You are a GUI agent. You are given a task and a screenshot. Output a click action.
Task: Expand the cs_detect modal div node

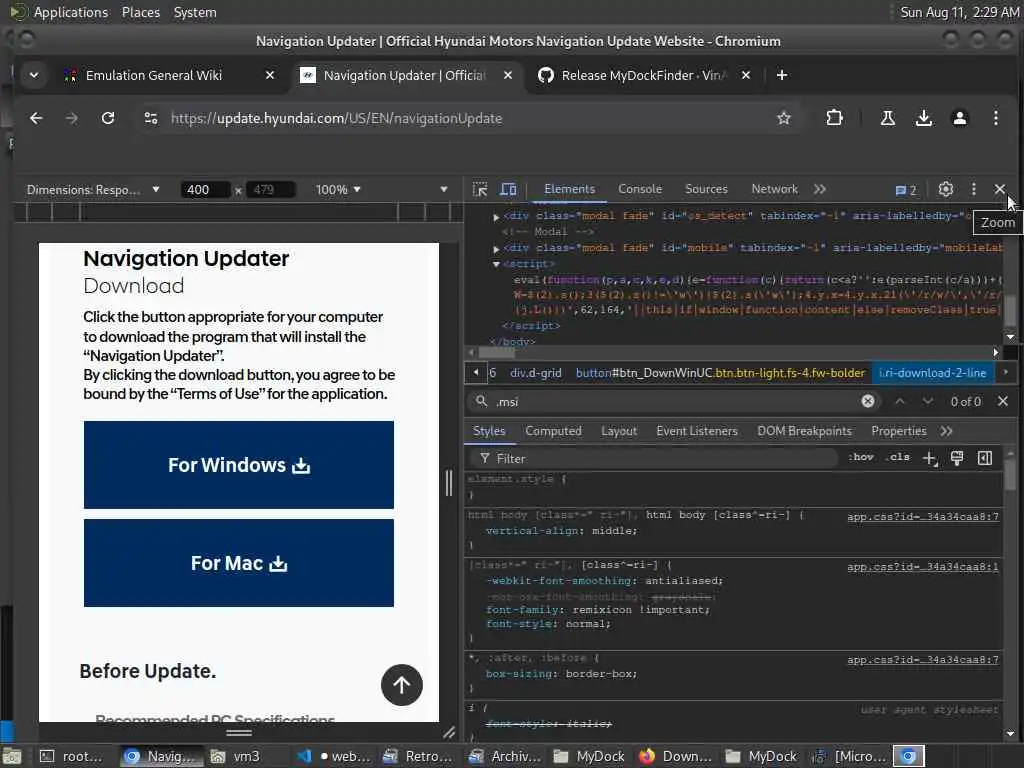coord(496,217)
